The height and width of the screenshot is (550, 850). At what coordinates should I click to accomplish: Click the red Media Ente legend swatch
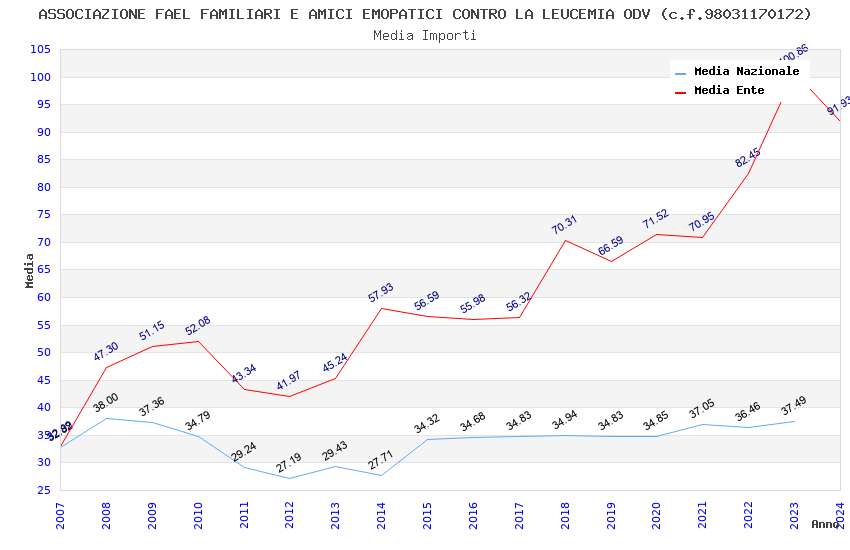click(680, 93)
